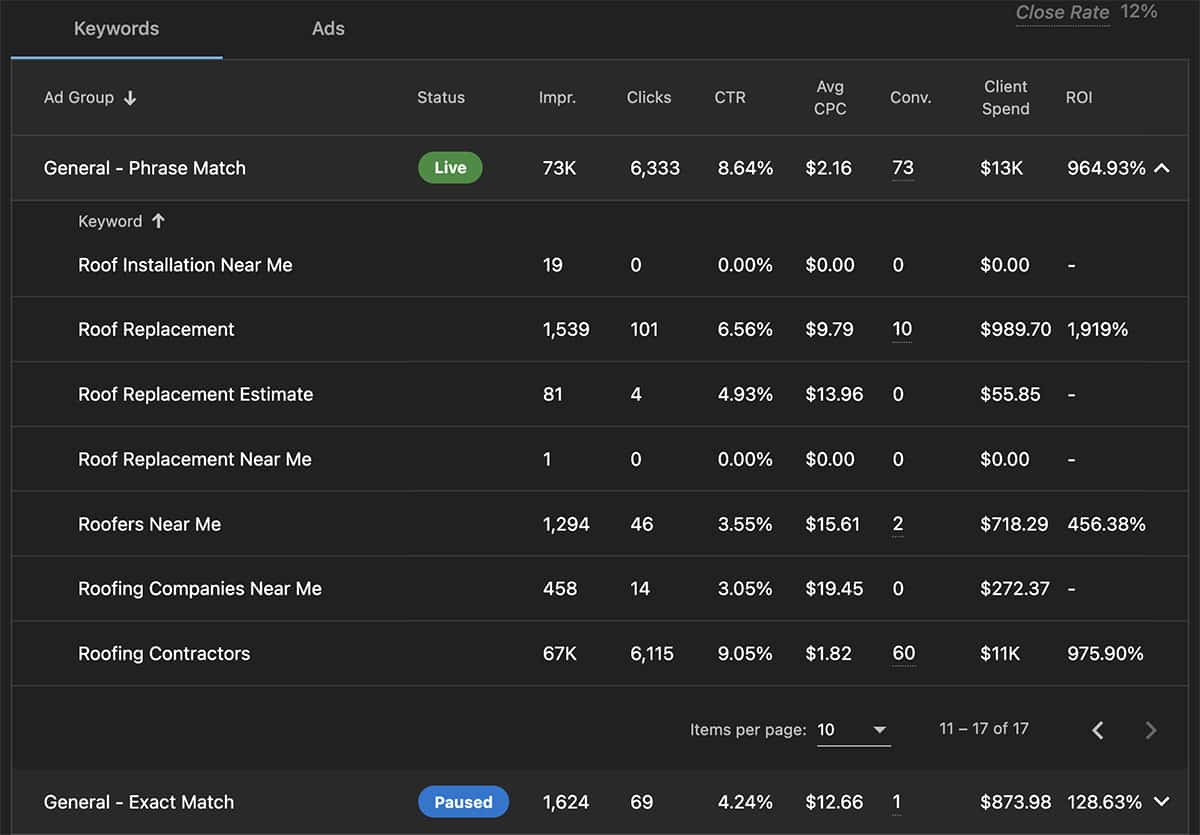Click the ROI column header
Screen dimensions: 1200x835
tap(1079, 98)
